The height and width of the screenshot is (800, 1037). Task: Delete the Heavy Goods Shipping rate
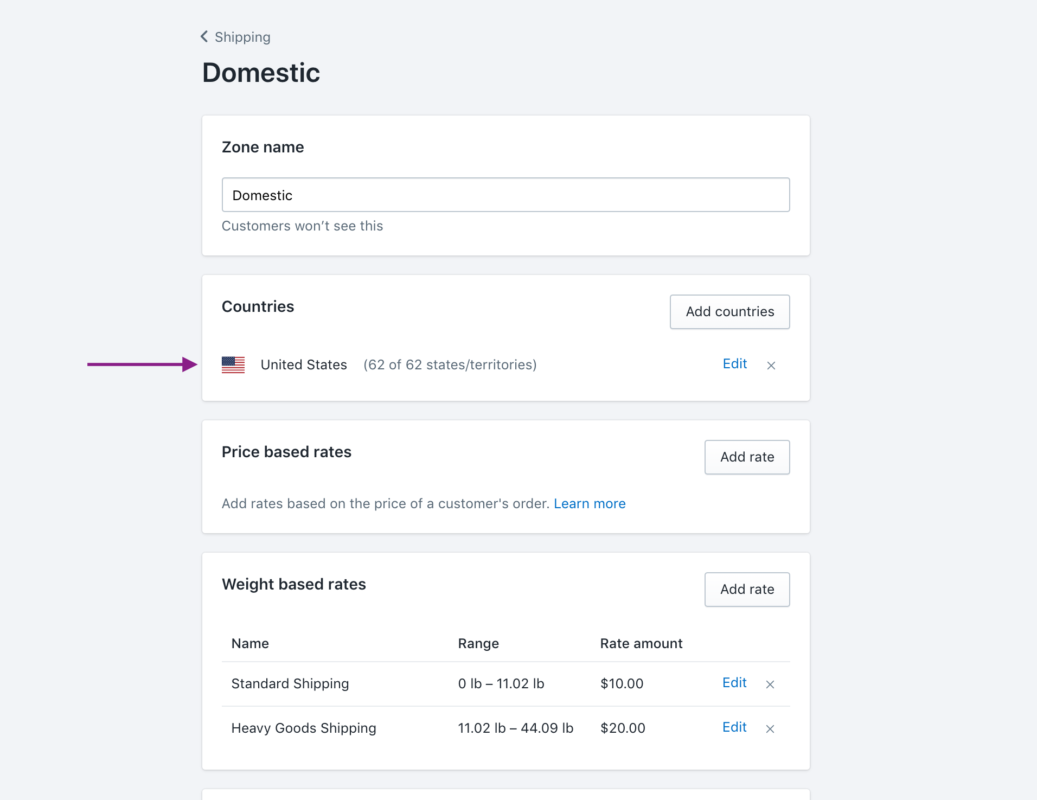click(x=770, y=729)
